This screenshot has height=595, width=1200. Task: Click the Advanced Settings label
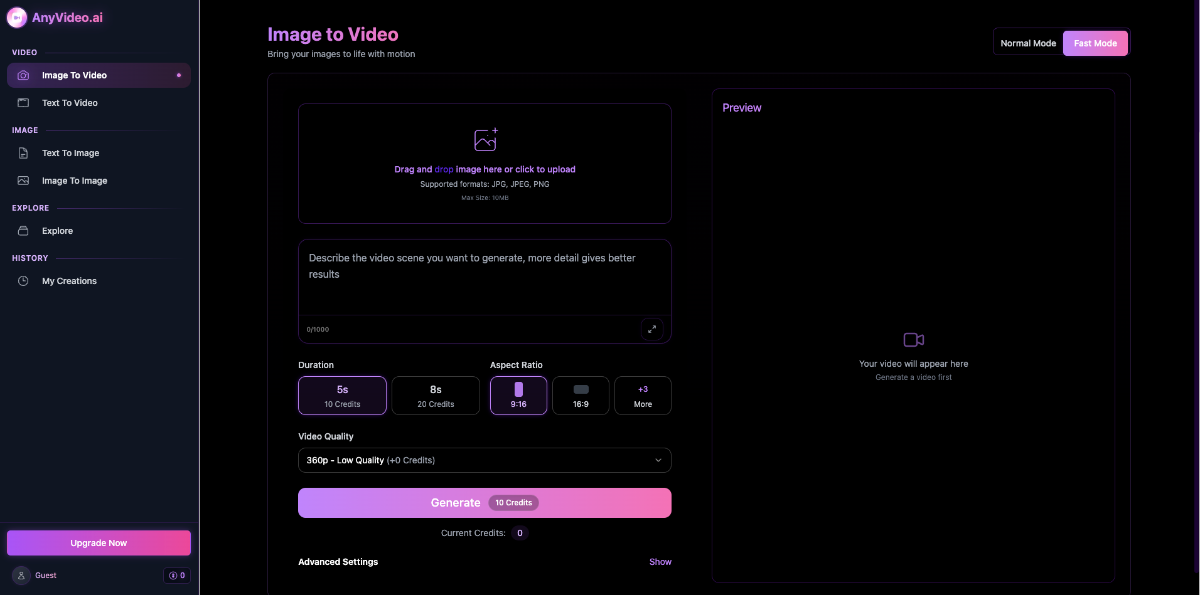[338, 562]
